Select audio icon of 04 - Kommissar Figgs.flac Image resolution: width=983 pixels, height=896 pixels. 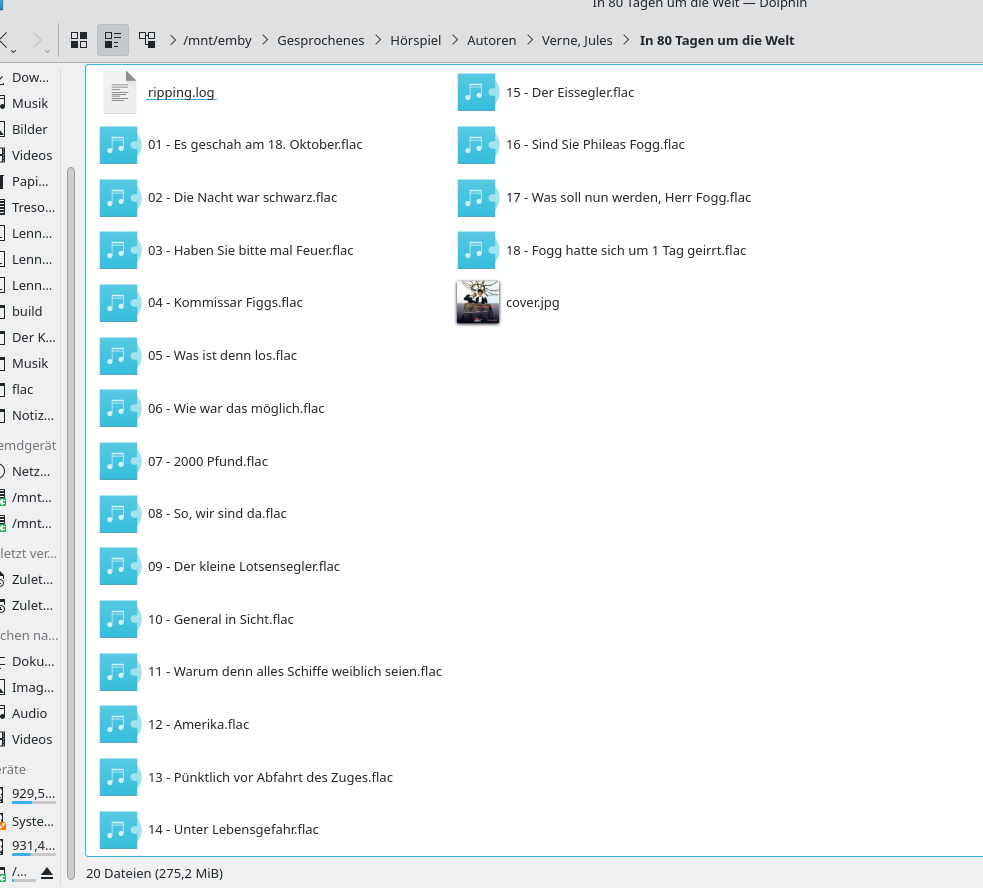pos(120,303)
